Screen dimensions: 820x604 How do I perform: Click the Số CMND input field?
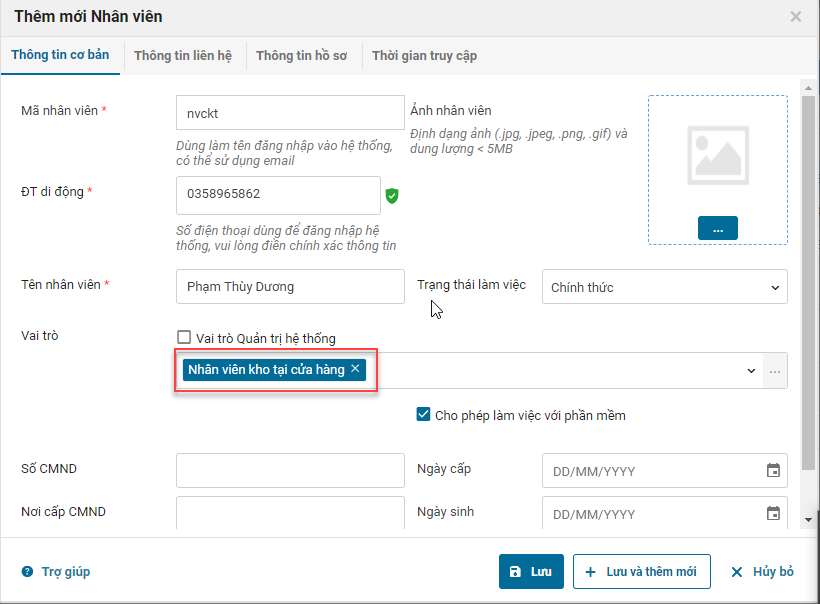[x=290, y=470]
